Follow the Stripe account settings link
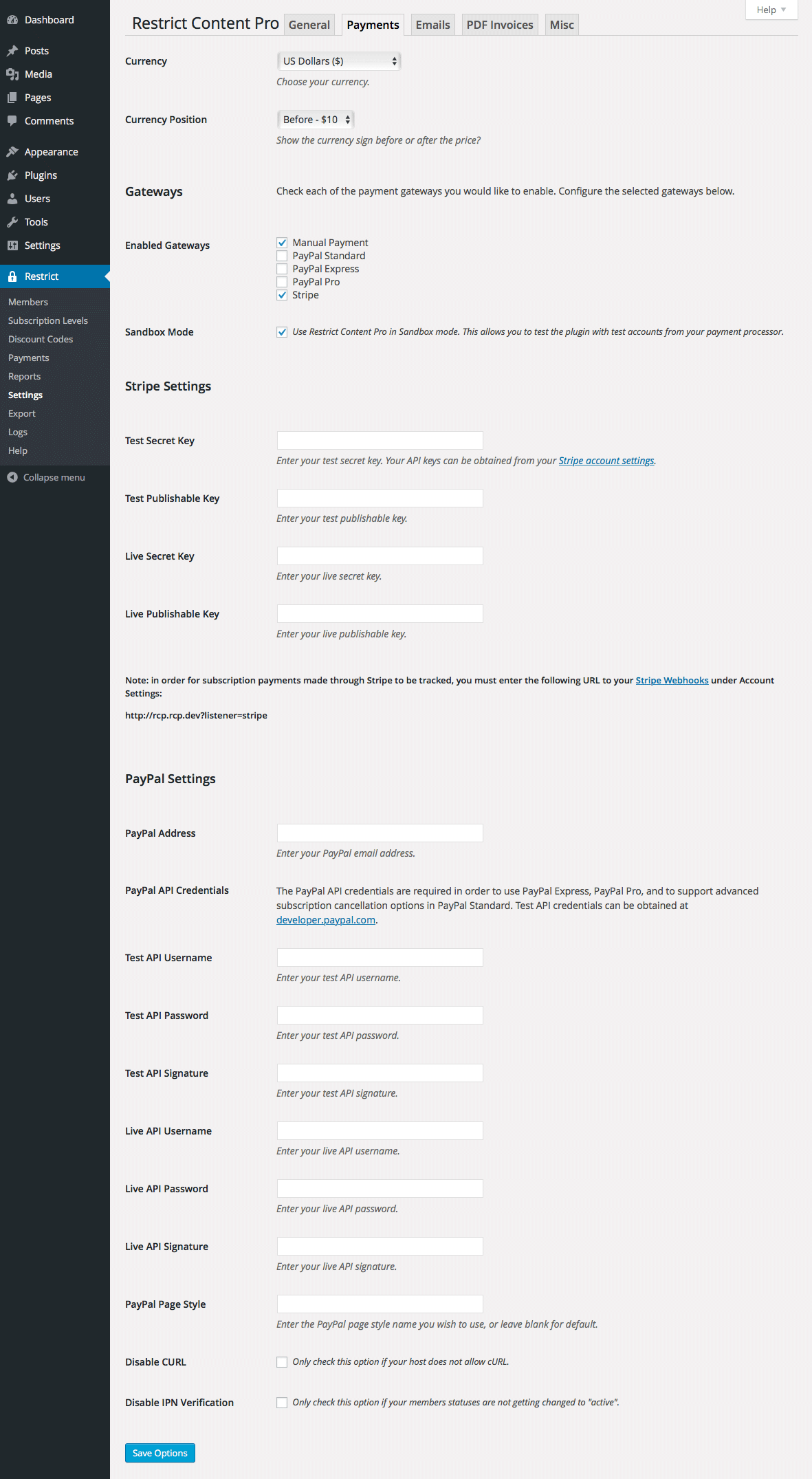 pyautogui.click(x=606, y=461)
